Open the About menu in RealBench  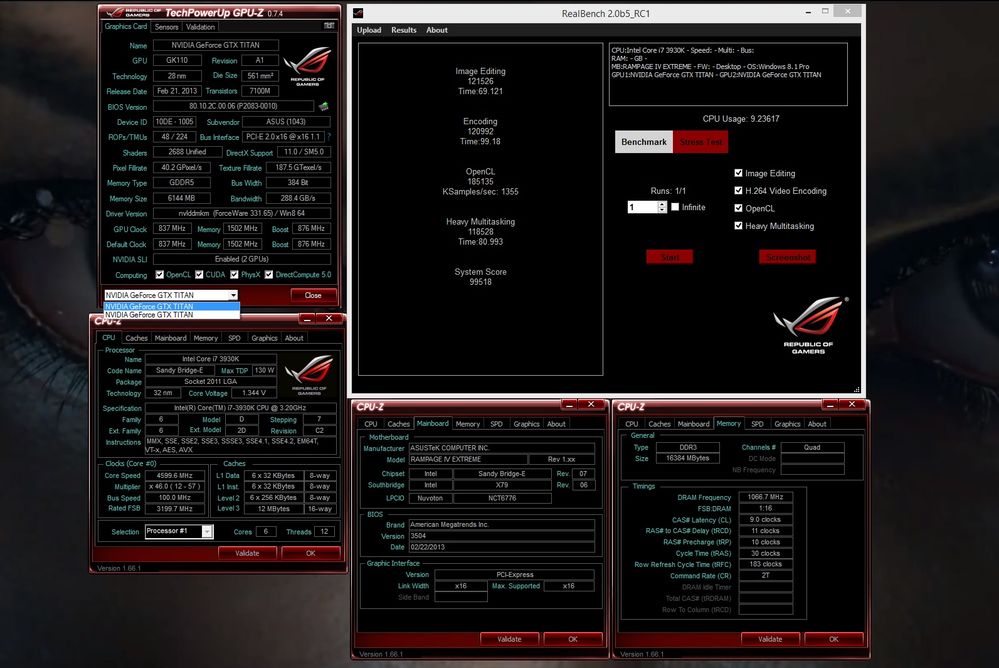click(x=437, y=30)
